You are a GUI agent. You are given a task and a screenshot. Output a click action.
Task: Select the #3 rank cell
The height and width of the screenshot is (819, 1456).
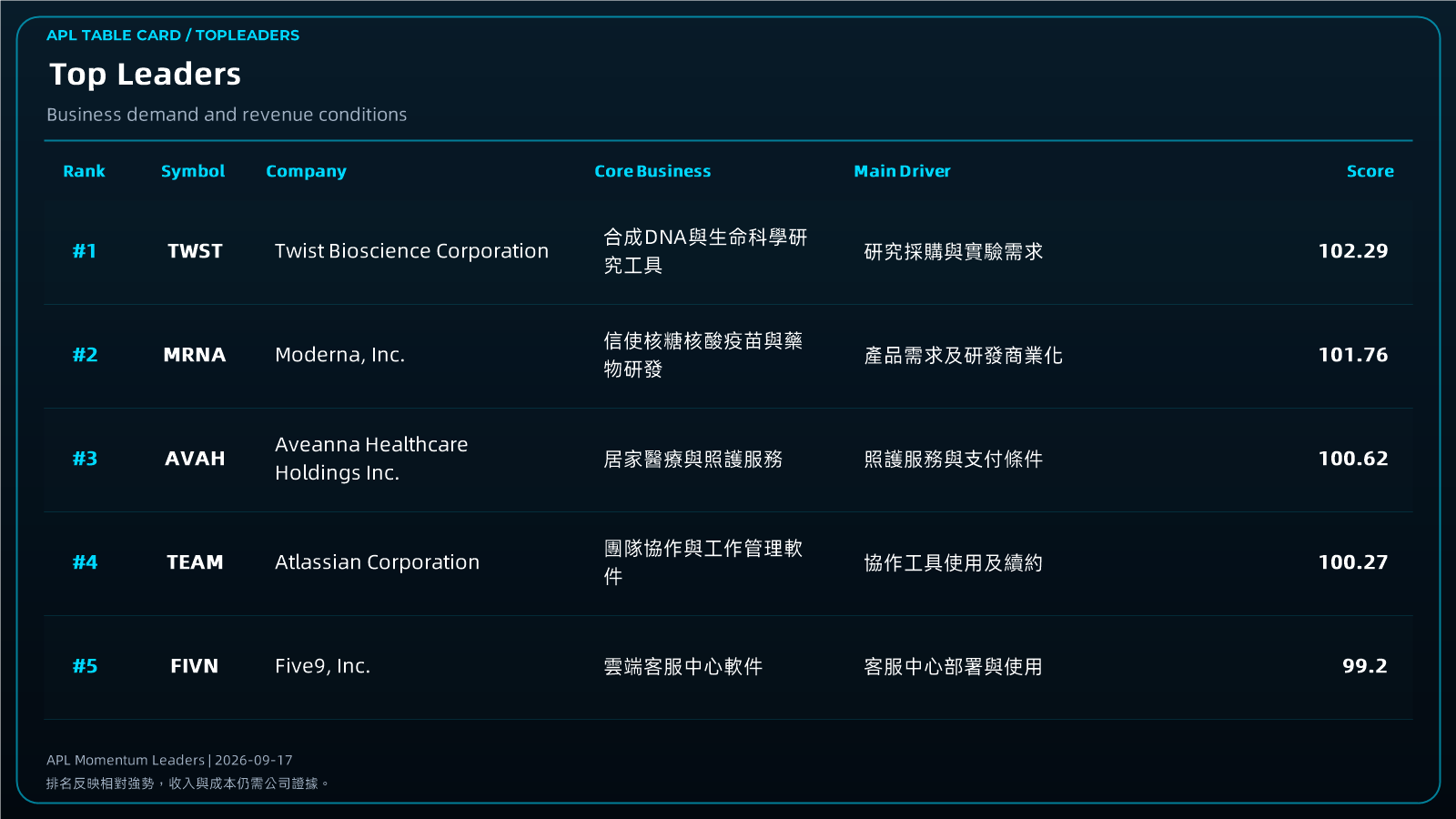[x=85, y=459]
